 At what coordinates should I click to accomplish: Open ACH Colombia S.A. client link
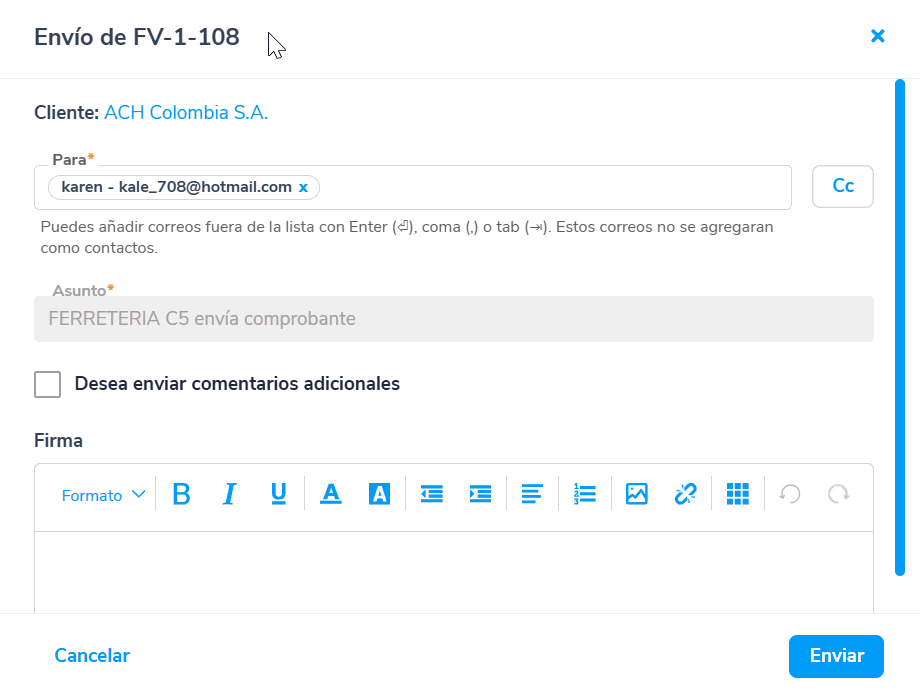pos(186,113)
